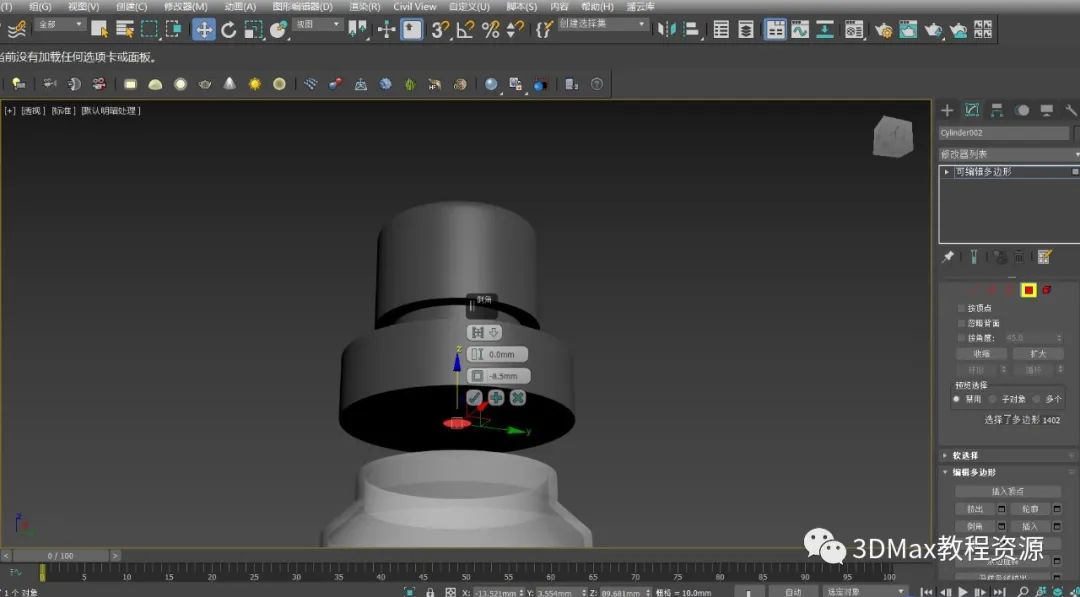The image size is (1080, 597).
Task: Open Render Setup teapot icon
Action: point(884,29)
